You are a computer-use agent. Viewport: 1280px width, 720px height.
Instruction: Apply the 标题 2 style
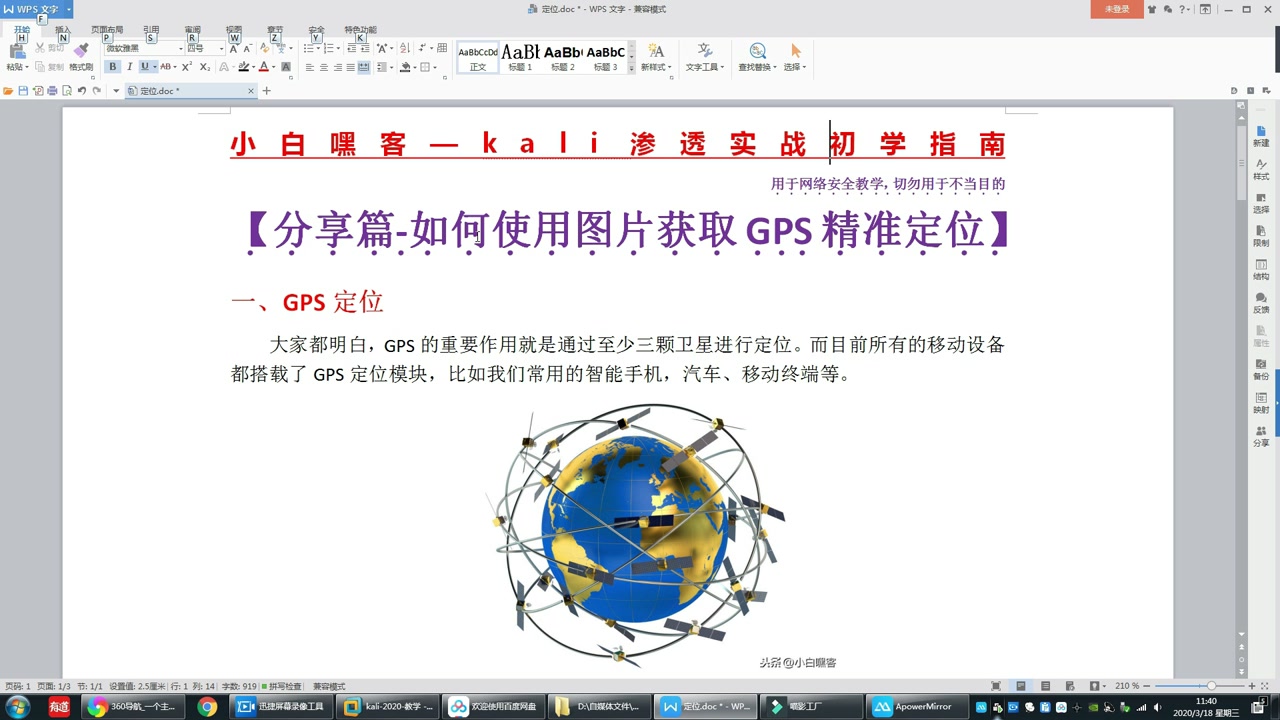click(563, 58)
